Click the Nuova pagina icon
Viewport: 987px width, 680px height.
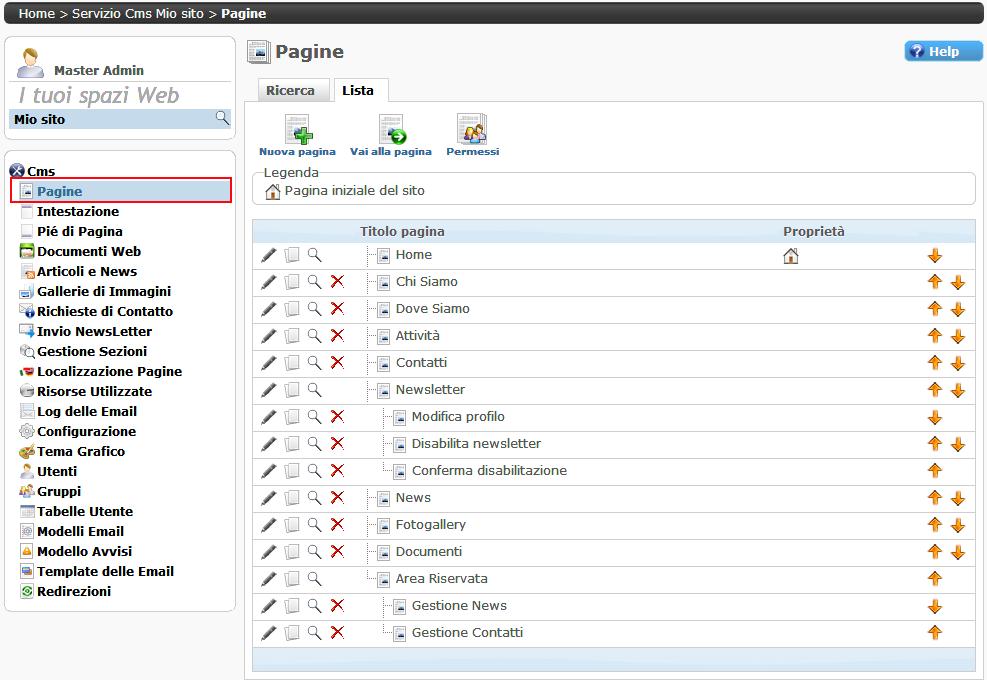(x=297, y=131)
